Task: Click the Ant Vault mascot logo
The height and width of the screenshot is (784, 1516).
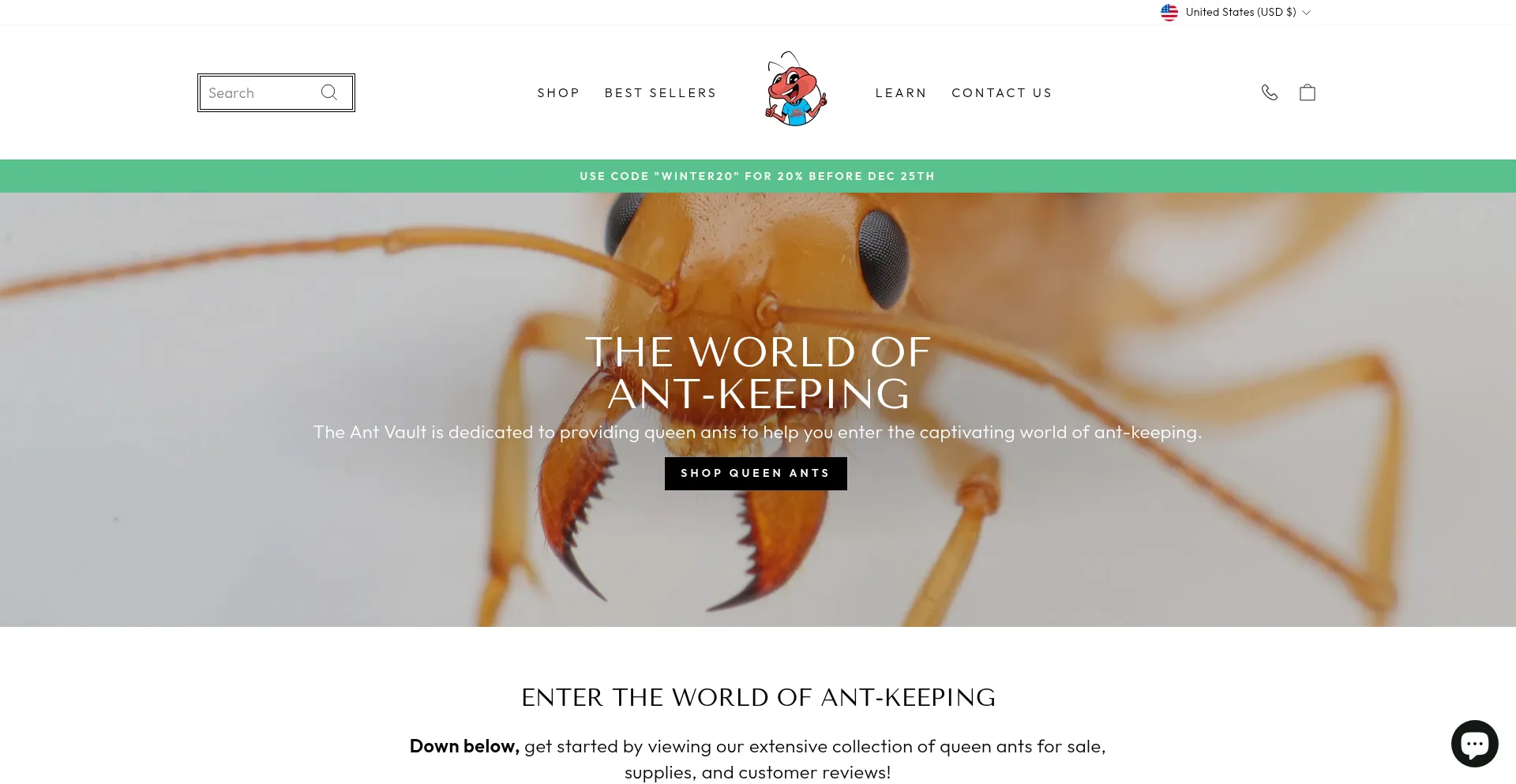Action: [x=796, y=89]
